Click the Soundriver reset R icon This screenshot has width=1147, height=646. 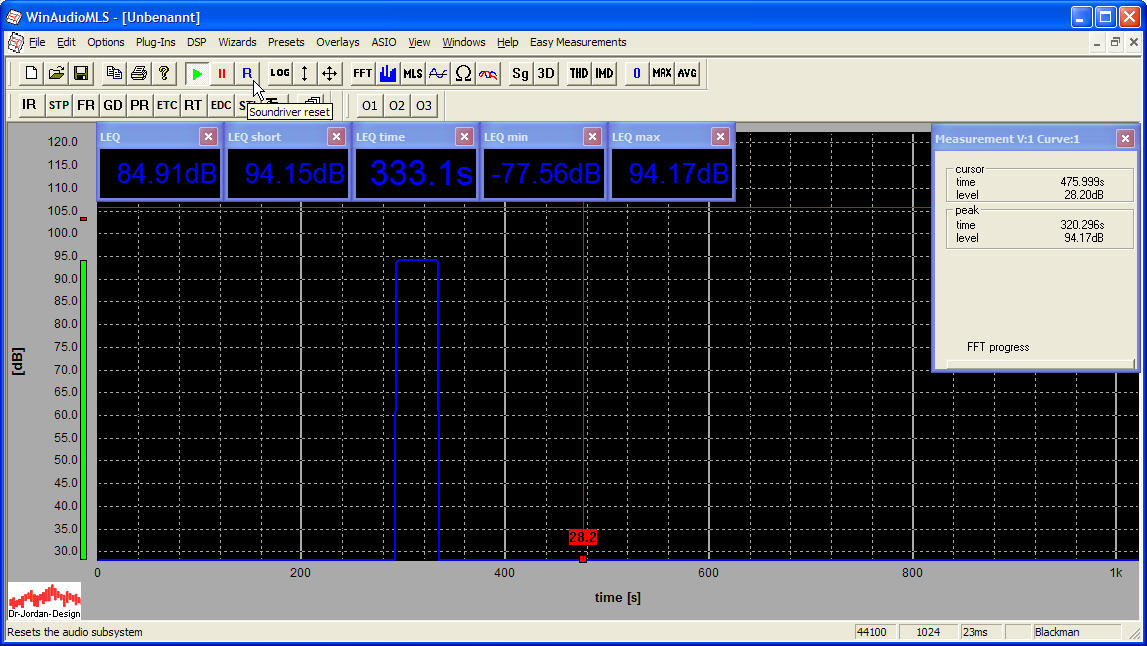point(247,73)
